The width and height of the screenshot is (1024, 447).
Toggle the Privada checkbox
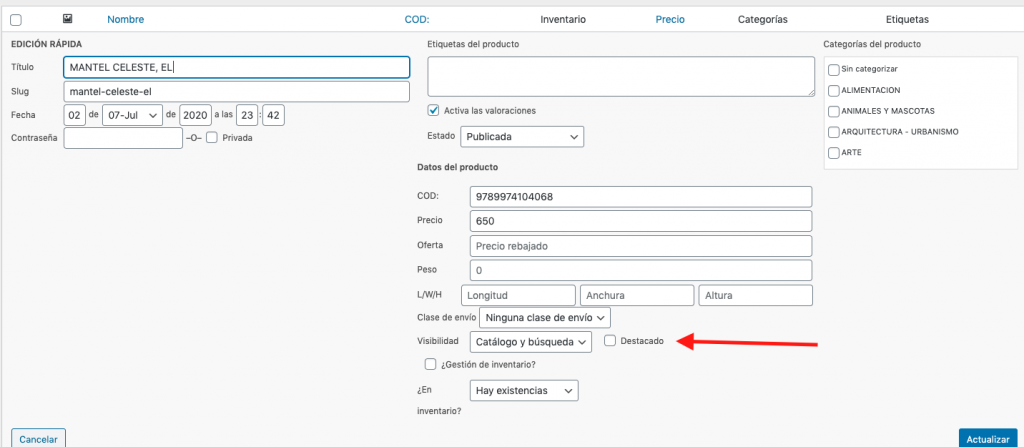(212, 138)
